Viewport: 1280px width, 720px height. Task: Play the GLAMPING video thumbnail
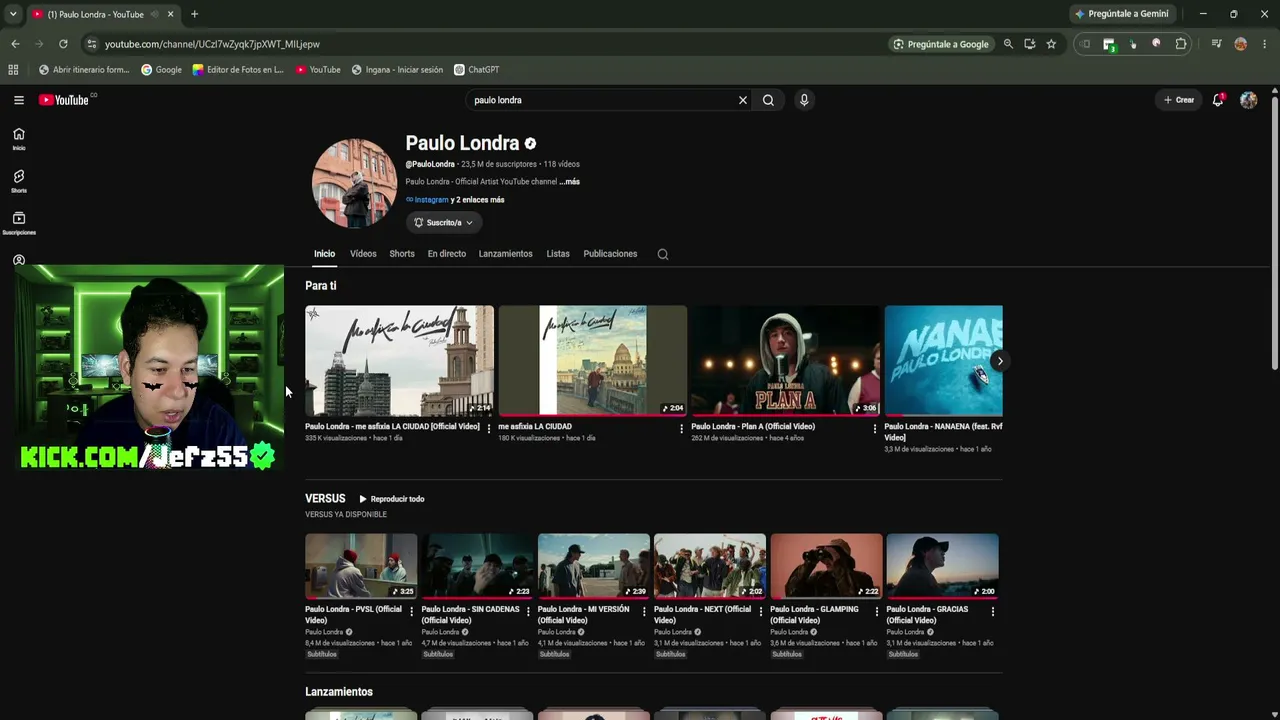pos(826,566)
